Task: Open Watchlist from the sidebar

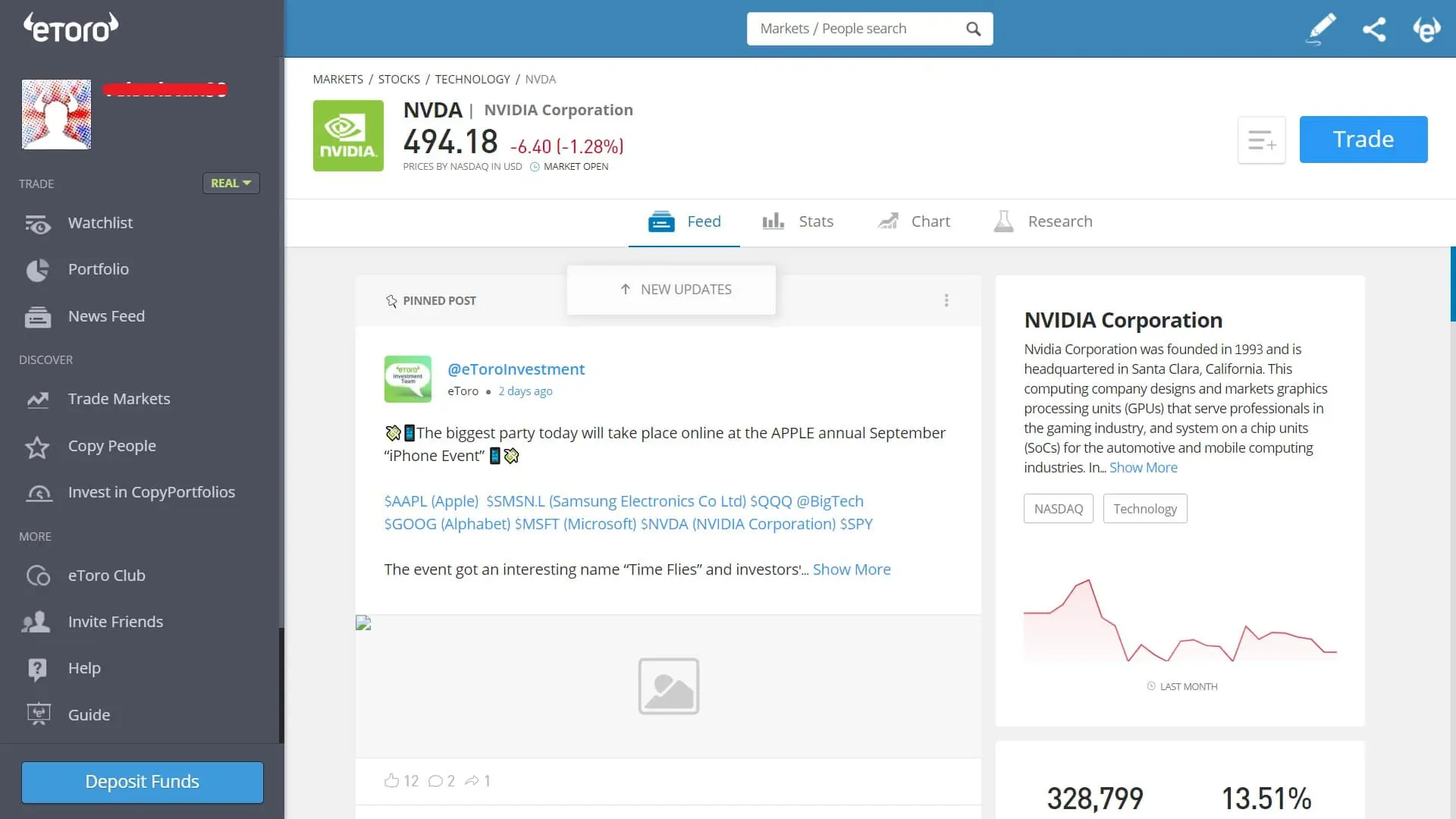Action: (x=100, y=223)
